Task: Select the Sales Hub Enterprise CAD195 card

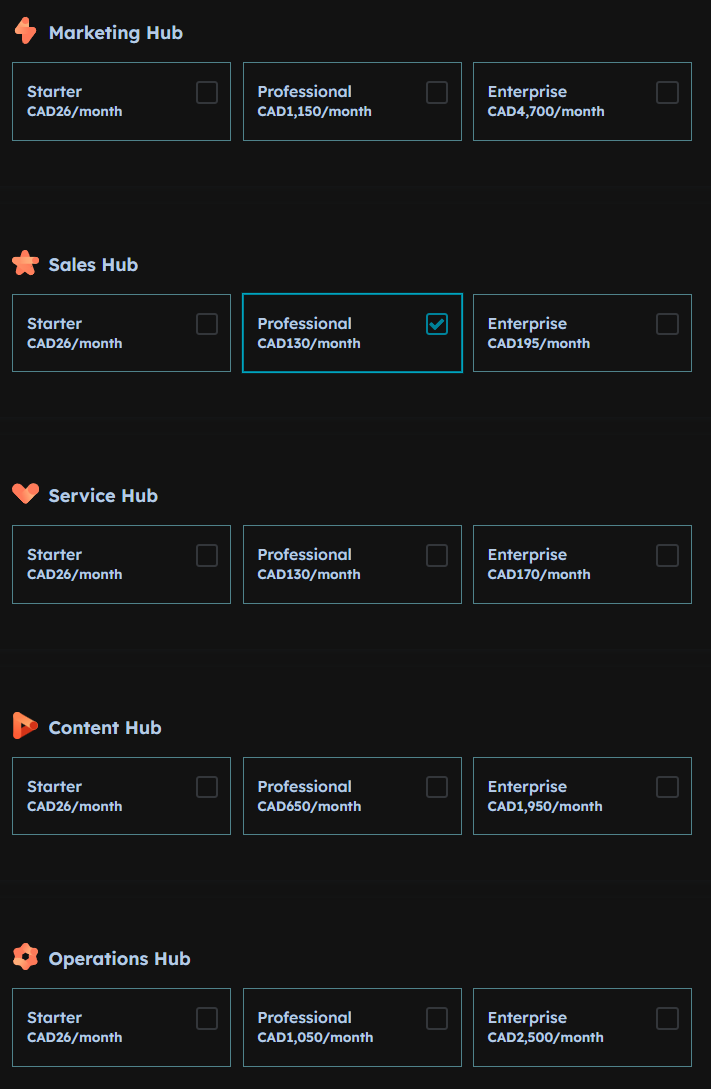Action: coord(583,333)
